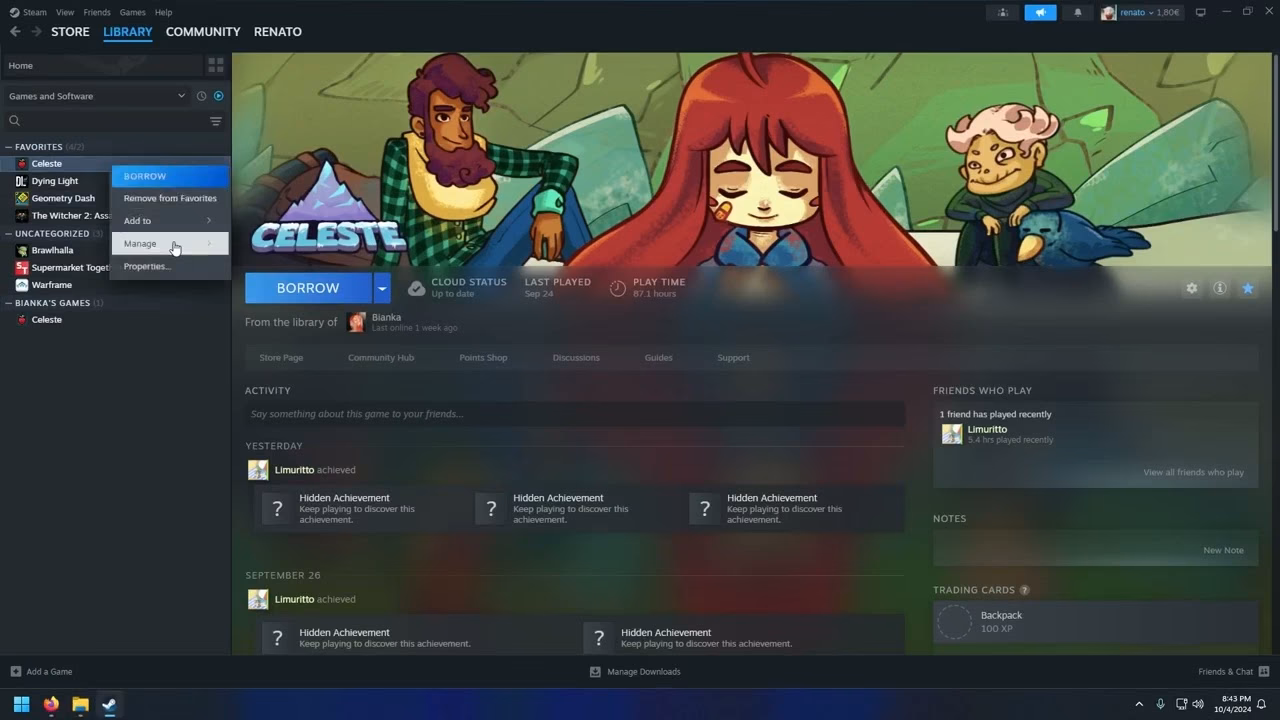This screenshot has height=720, width=1280.
Task: Open advanced filters icon beside search
Action: 216,121
